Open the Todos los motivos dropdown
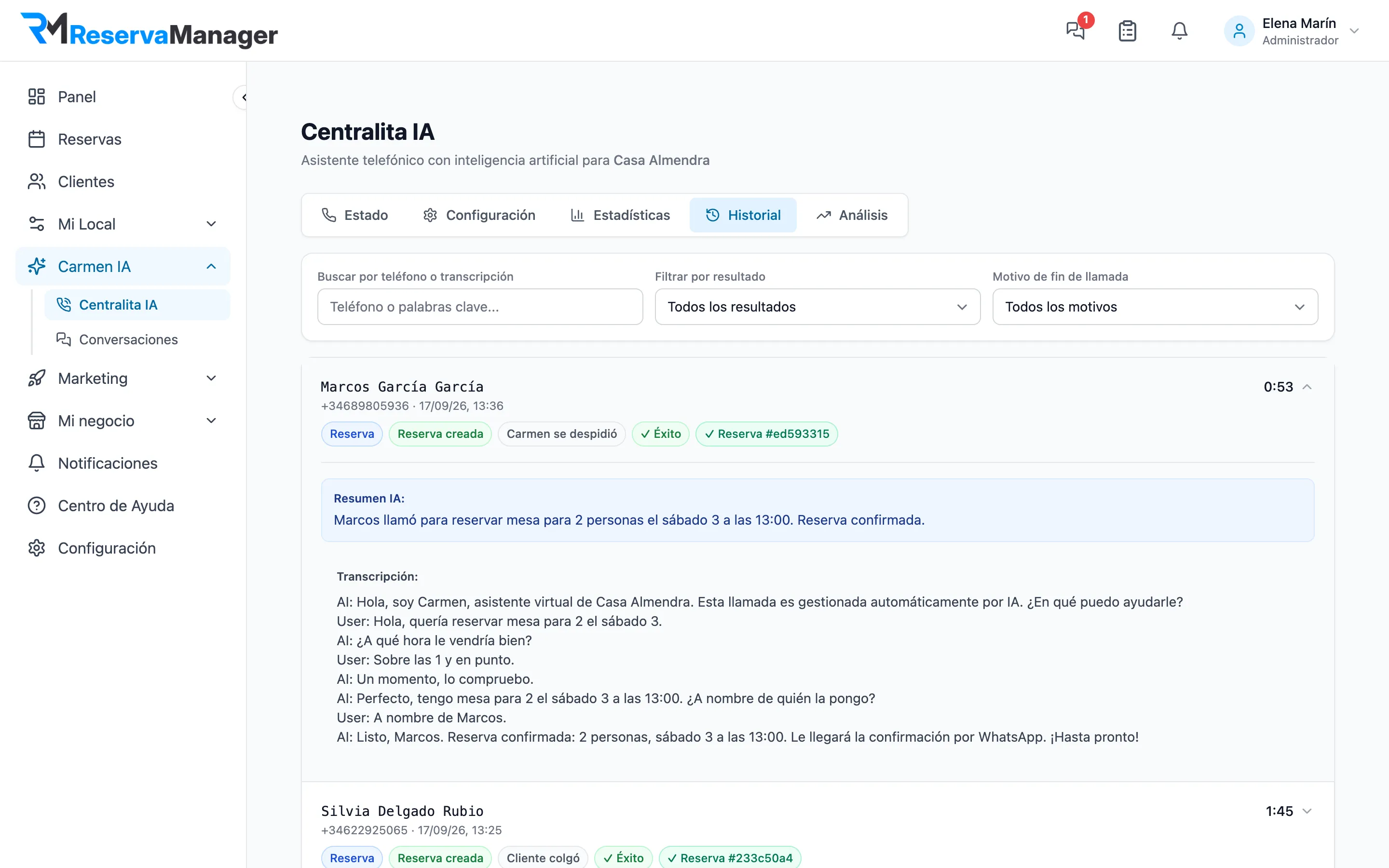This screenshot has height=868, width=1389. pos(1155,307)
